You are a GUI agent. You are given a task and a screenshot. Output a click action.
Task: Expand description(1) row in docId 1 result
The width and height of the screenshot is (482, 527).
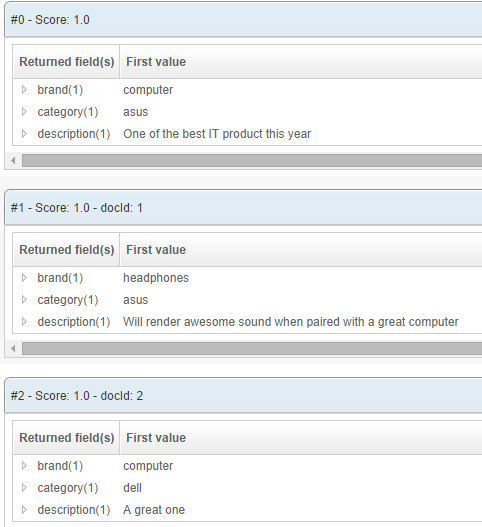(x=24, y=322)
